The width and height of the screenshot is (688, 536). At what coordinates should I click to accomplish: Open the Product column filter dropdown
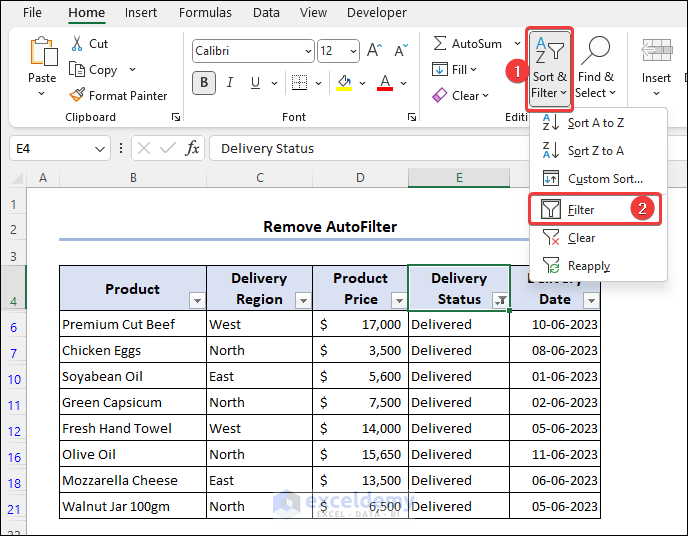pyautogui.click(x=197, y=300)
